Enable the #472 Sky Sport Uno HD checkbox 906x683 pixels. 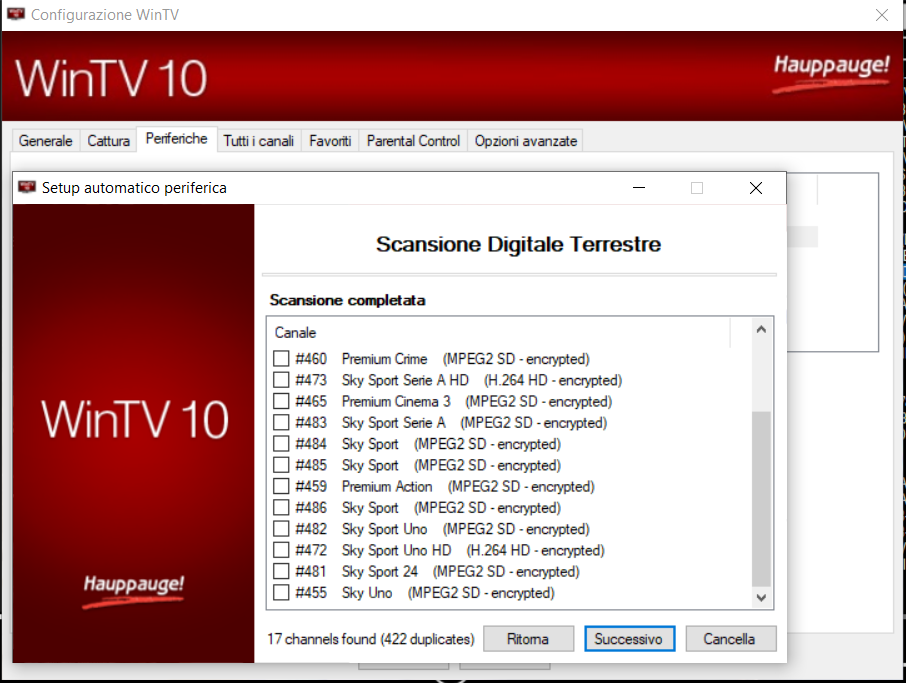click(x=281, y=550)
